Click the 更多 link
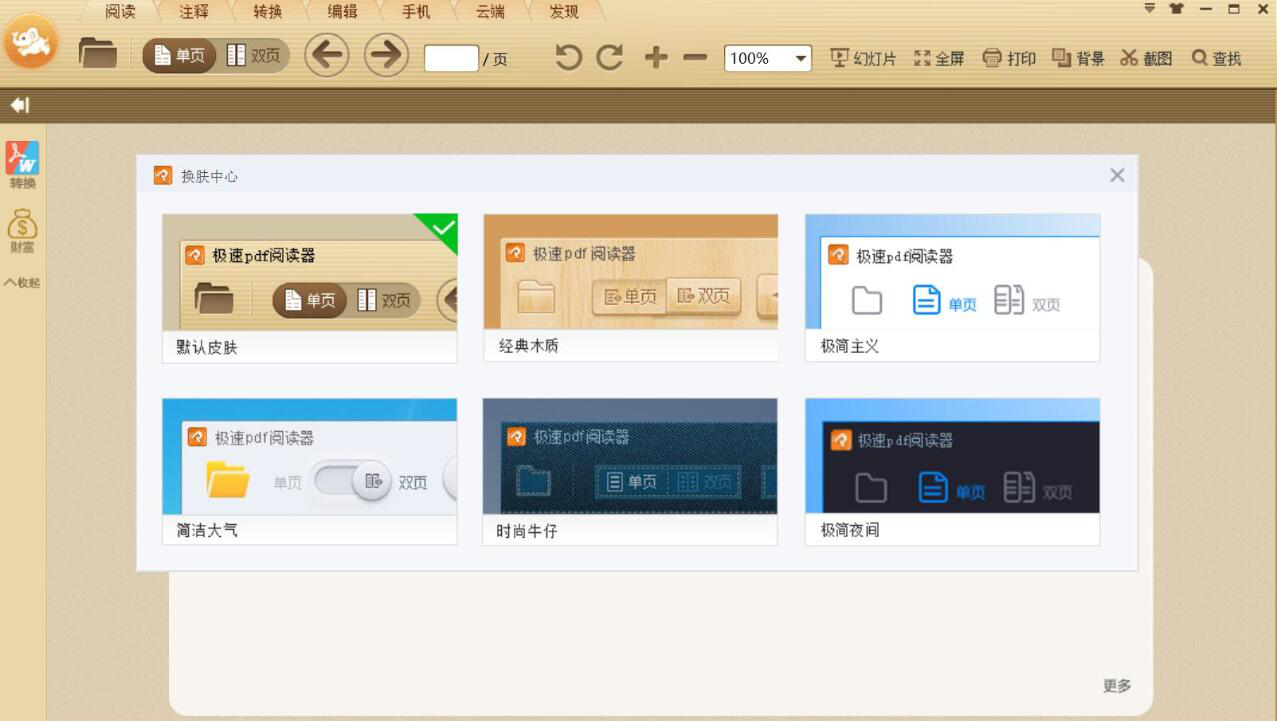The width and height of the screenshot is (1277, 721). click(1116, 685)
